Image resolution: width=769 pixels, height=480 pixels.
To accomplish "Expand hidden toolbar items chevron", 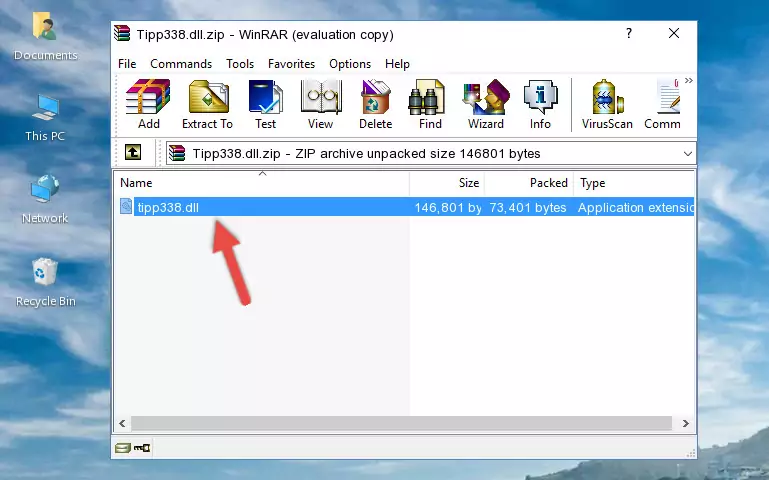I will tap(689, 80).
